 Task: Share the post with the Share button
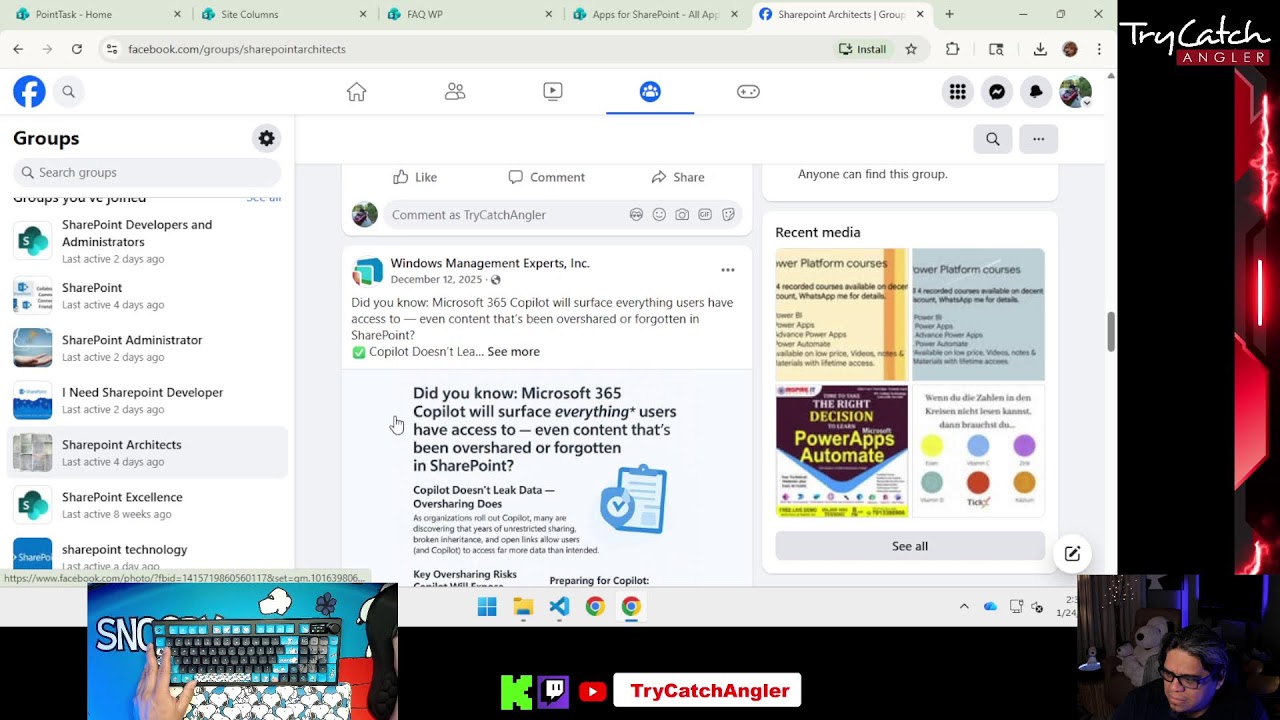pos(678,177)
